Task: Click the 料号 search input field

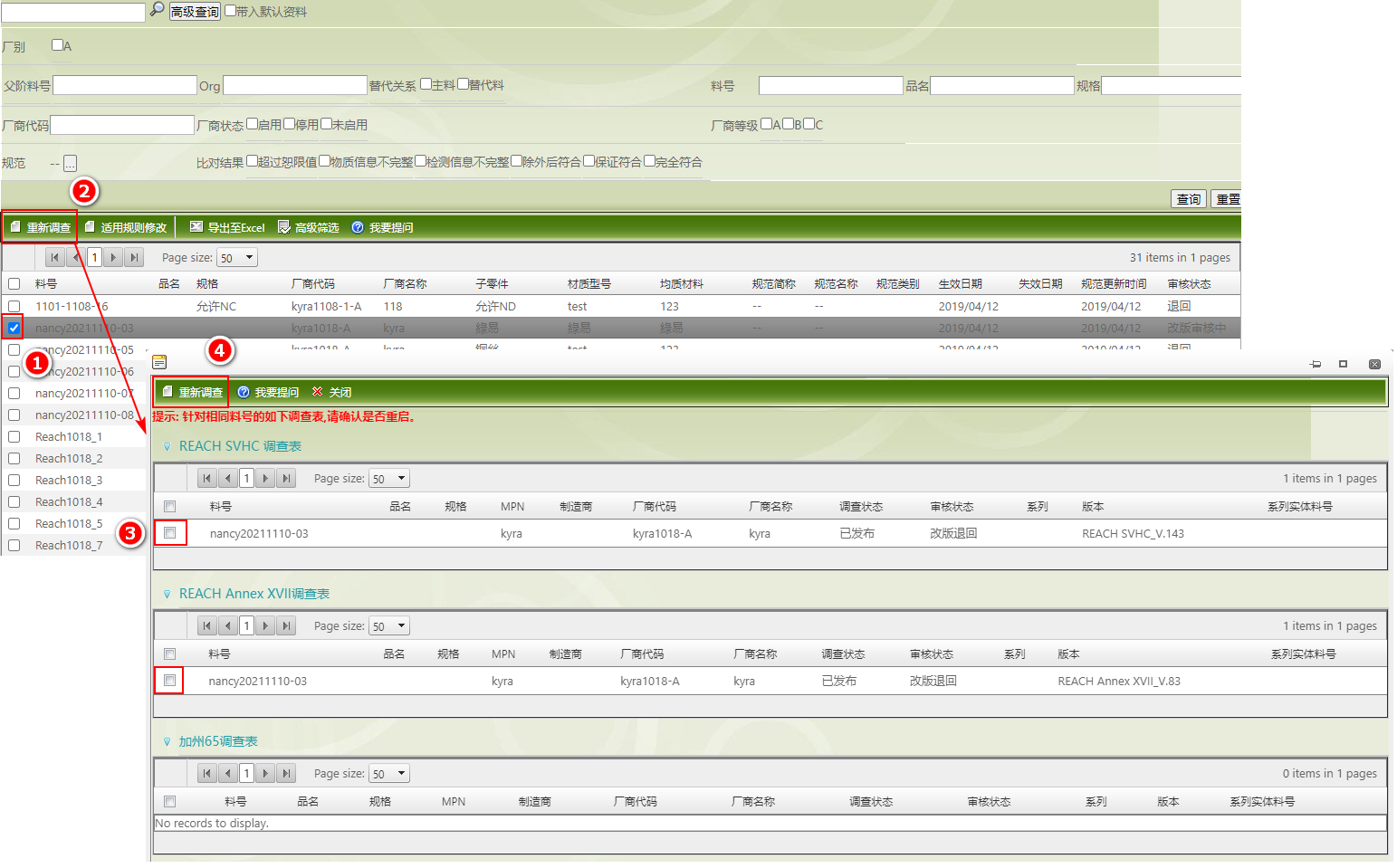Action: click(x=830, y=86)
